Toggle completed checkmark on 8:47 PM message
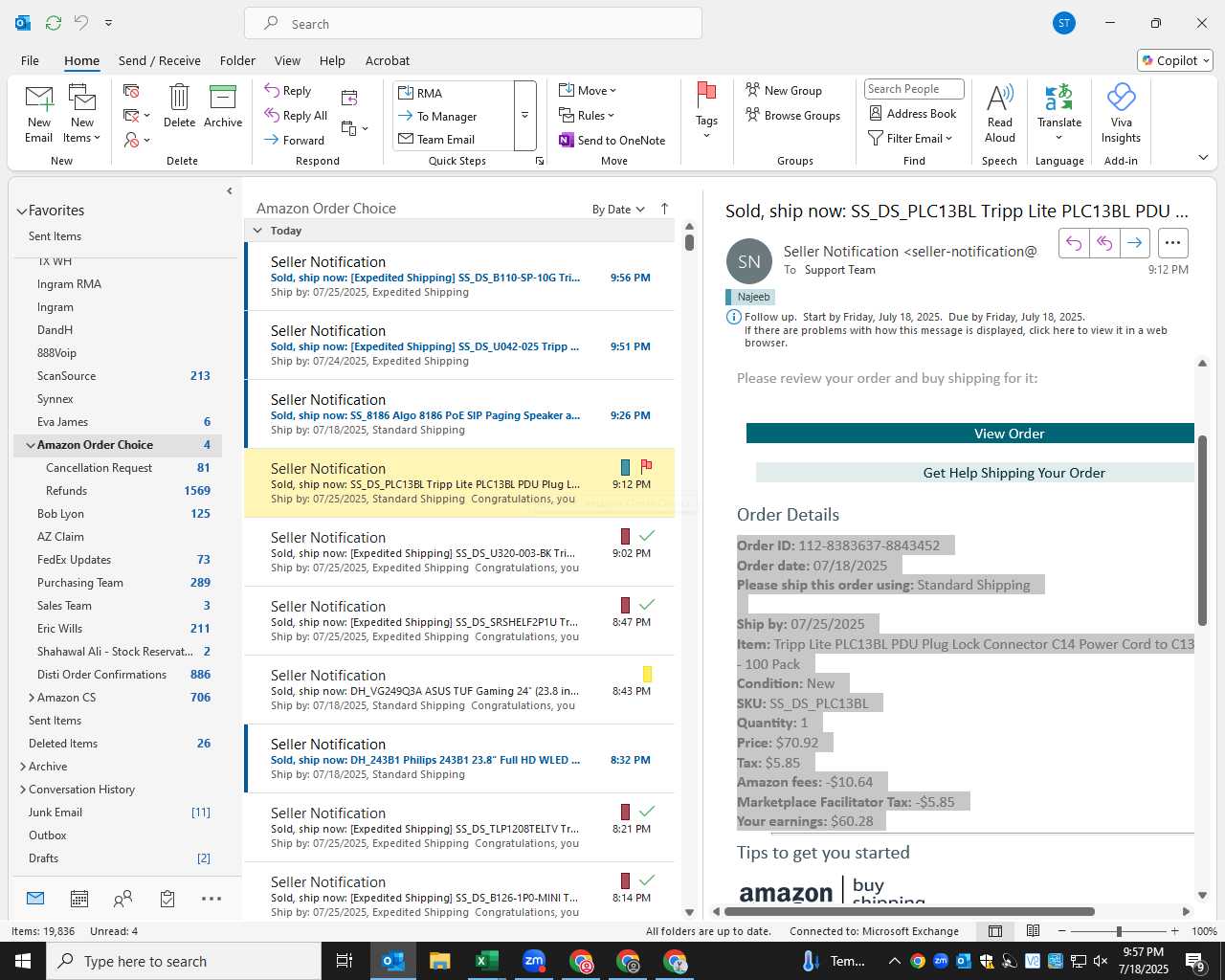Image resolution: width=1225 pixels, height=980 pixels. pyautogui.click(x=647, y=605)
